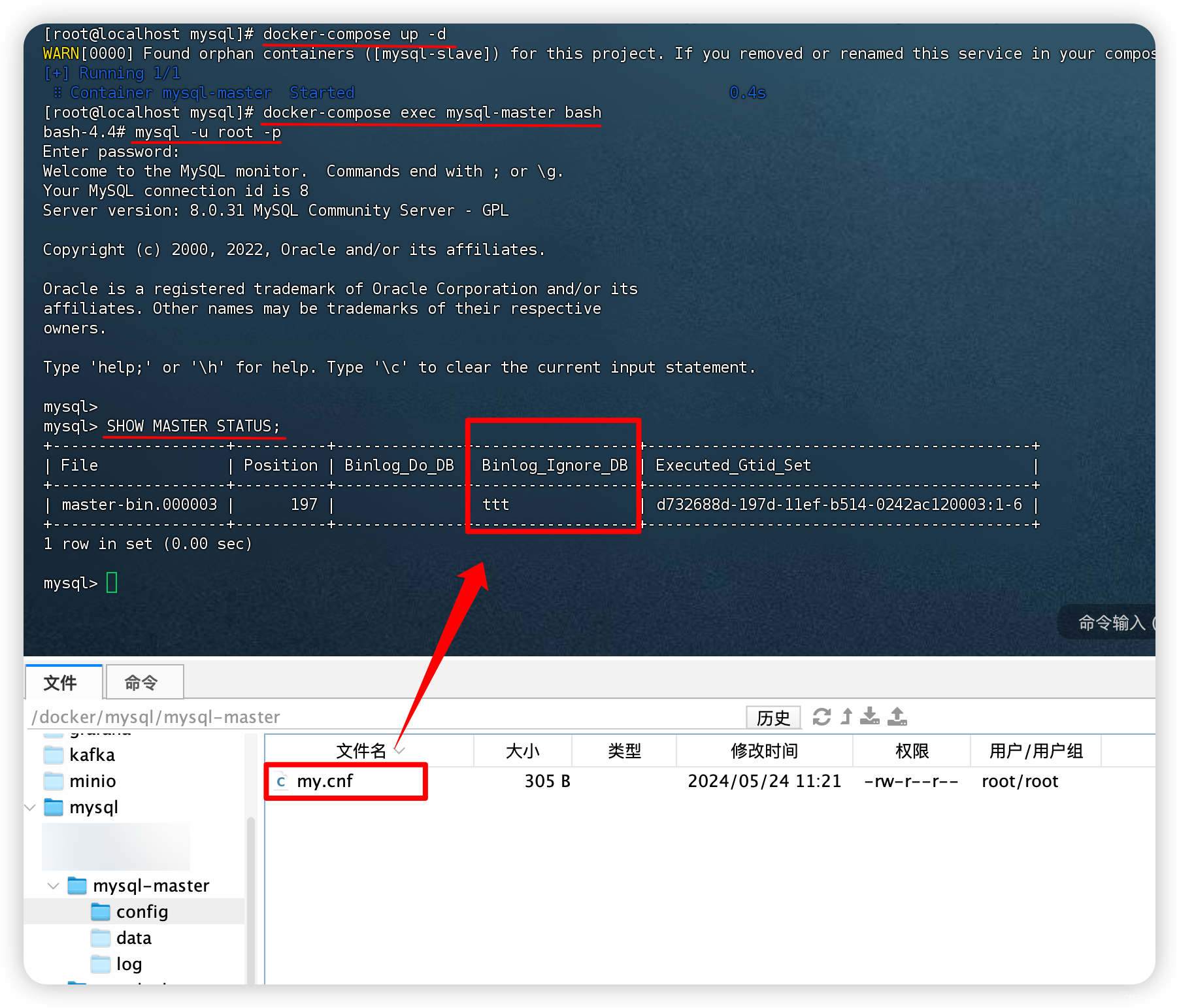Screen dimensions: 1179x1008
Task: Click the upload icon in the file toolbar
Action: [x=897, y=717]
